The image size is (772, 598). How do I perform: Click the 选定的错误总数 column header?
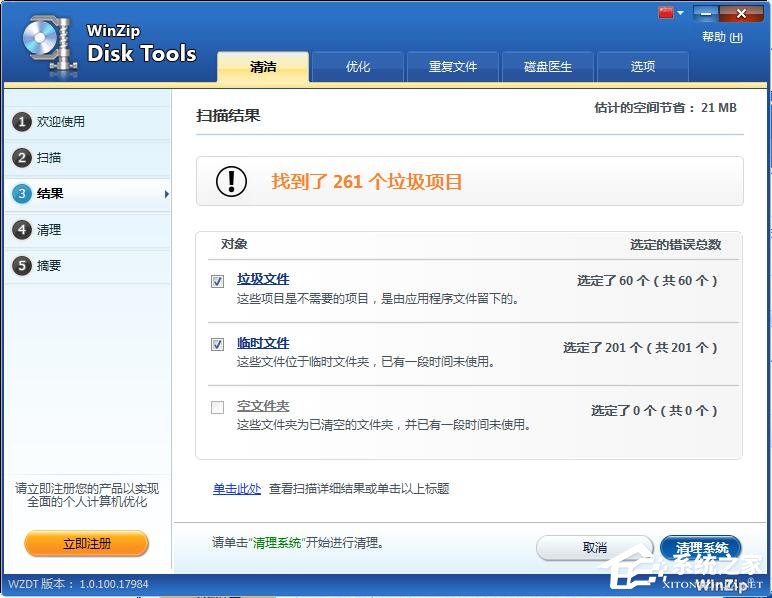(x=676, y=245)
